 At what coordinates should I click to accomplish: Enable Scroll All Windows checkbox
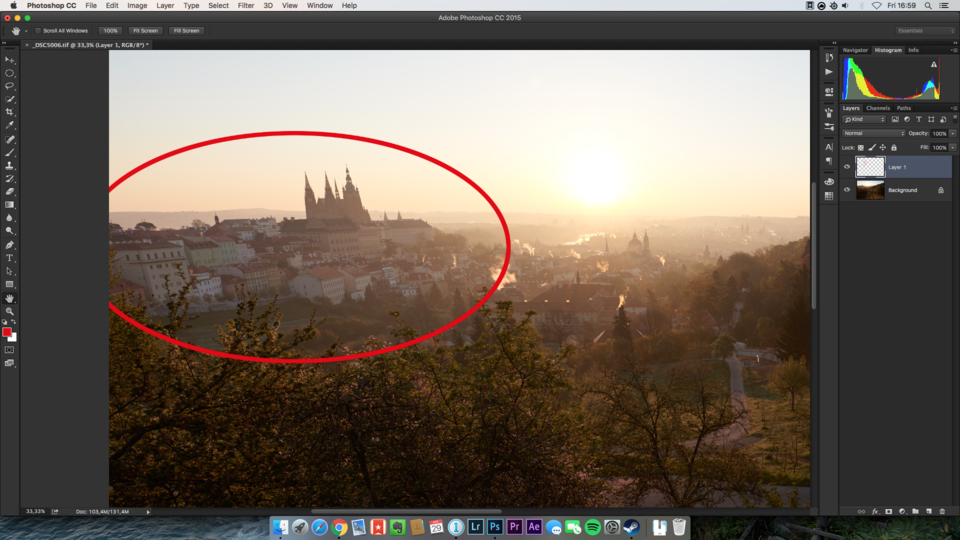coord(39,31)
